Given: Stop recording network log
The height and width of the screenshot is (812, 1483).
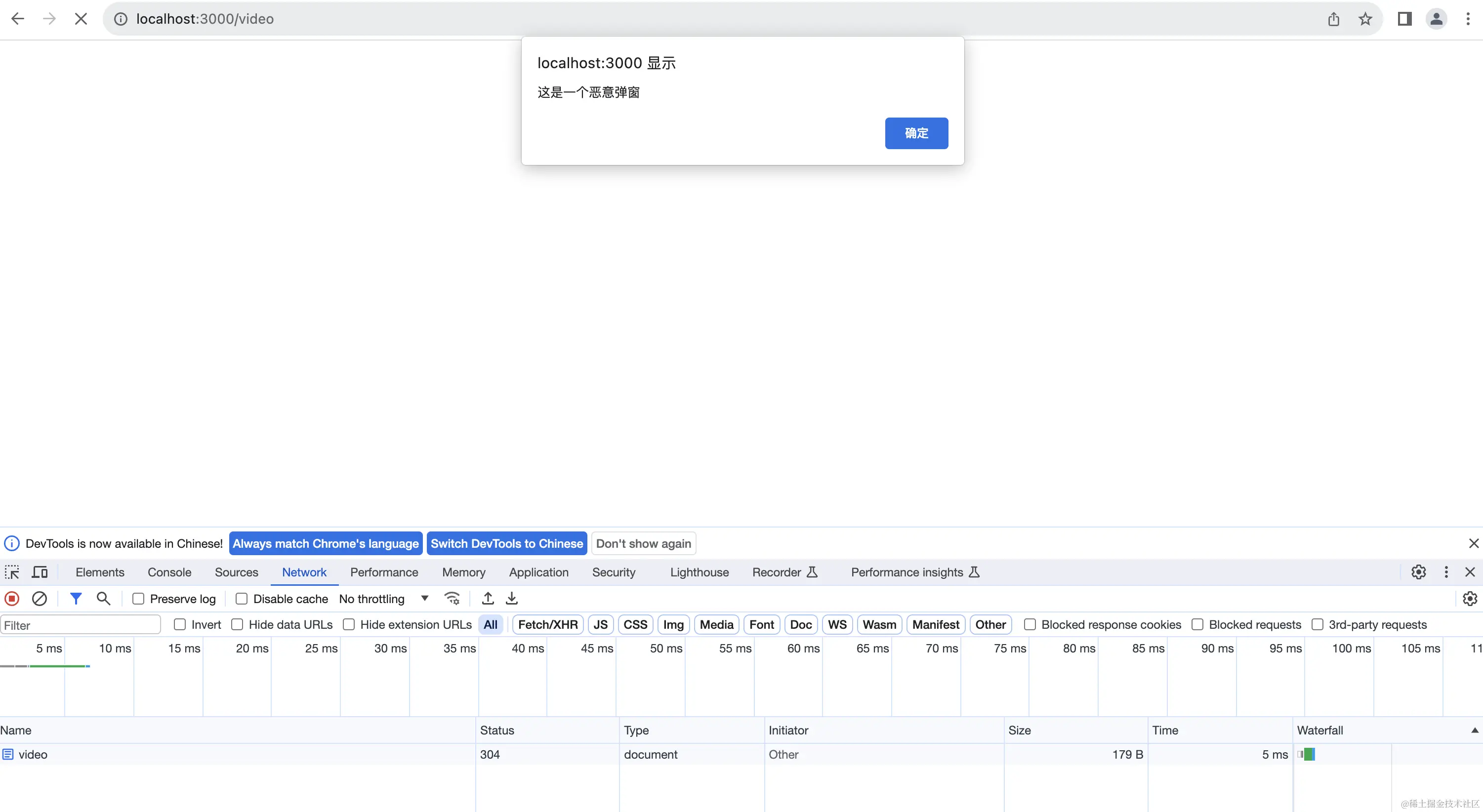Looking at the screenshot, I should [11, 599].
